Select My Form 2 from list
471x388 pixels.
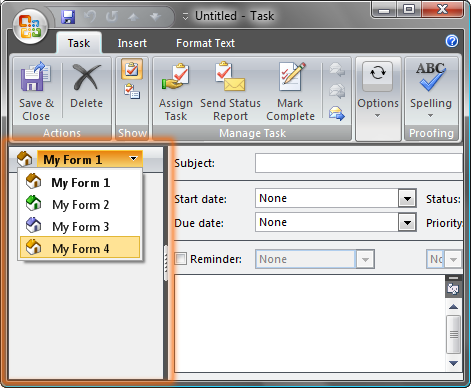click(80, 205)
